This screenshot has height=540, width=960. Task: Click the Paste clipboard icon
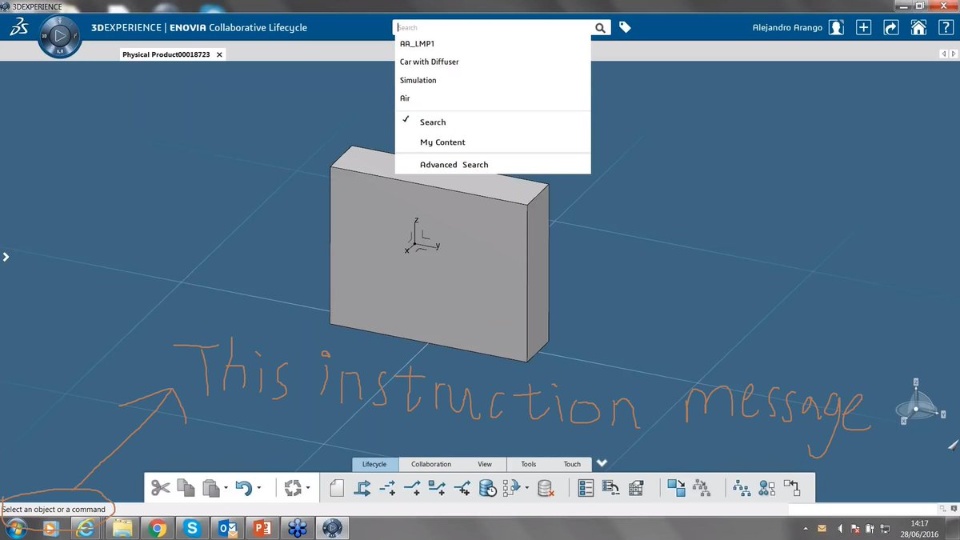(x=211, y=487)
